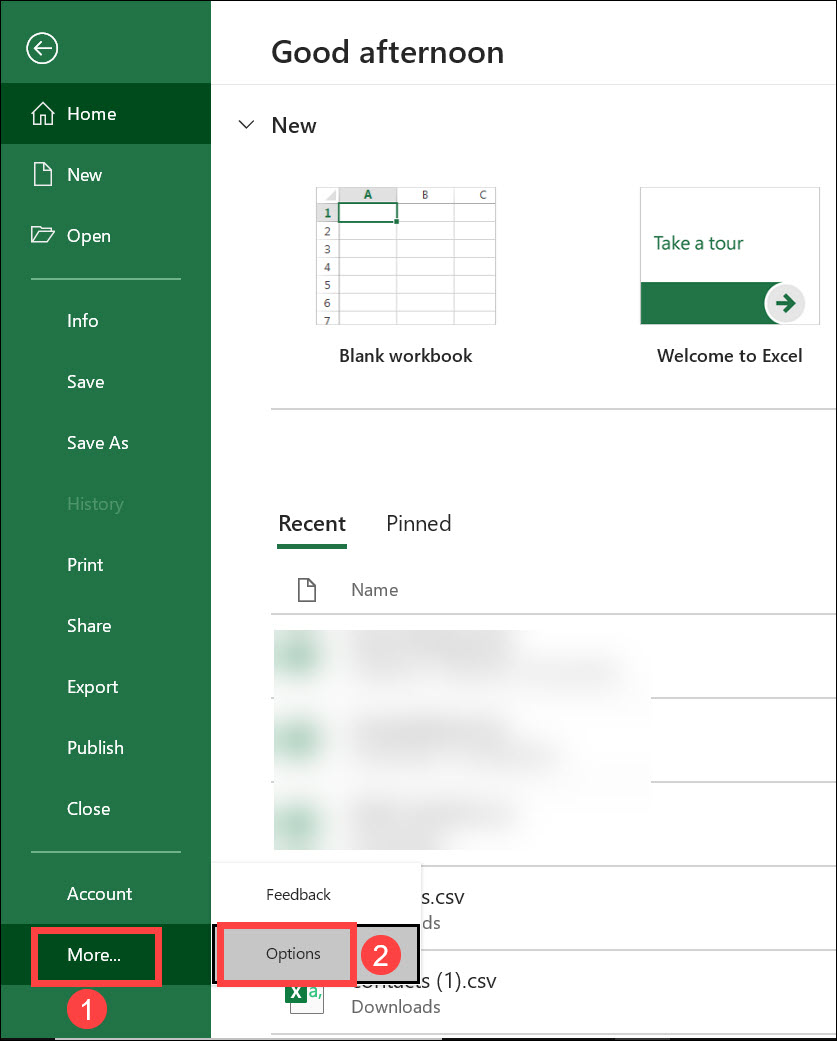Click the More... sidebar item
Viewport: 837px width, 1041px height.
(x=106, y=955)
